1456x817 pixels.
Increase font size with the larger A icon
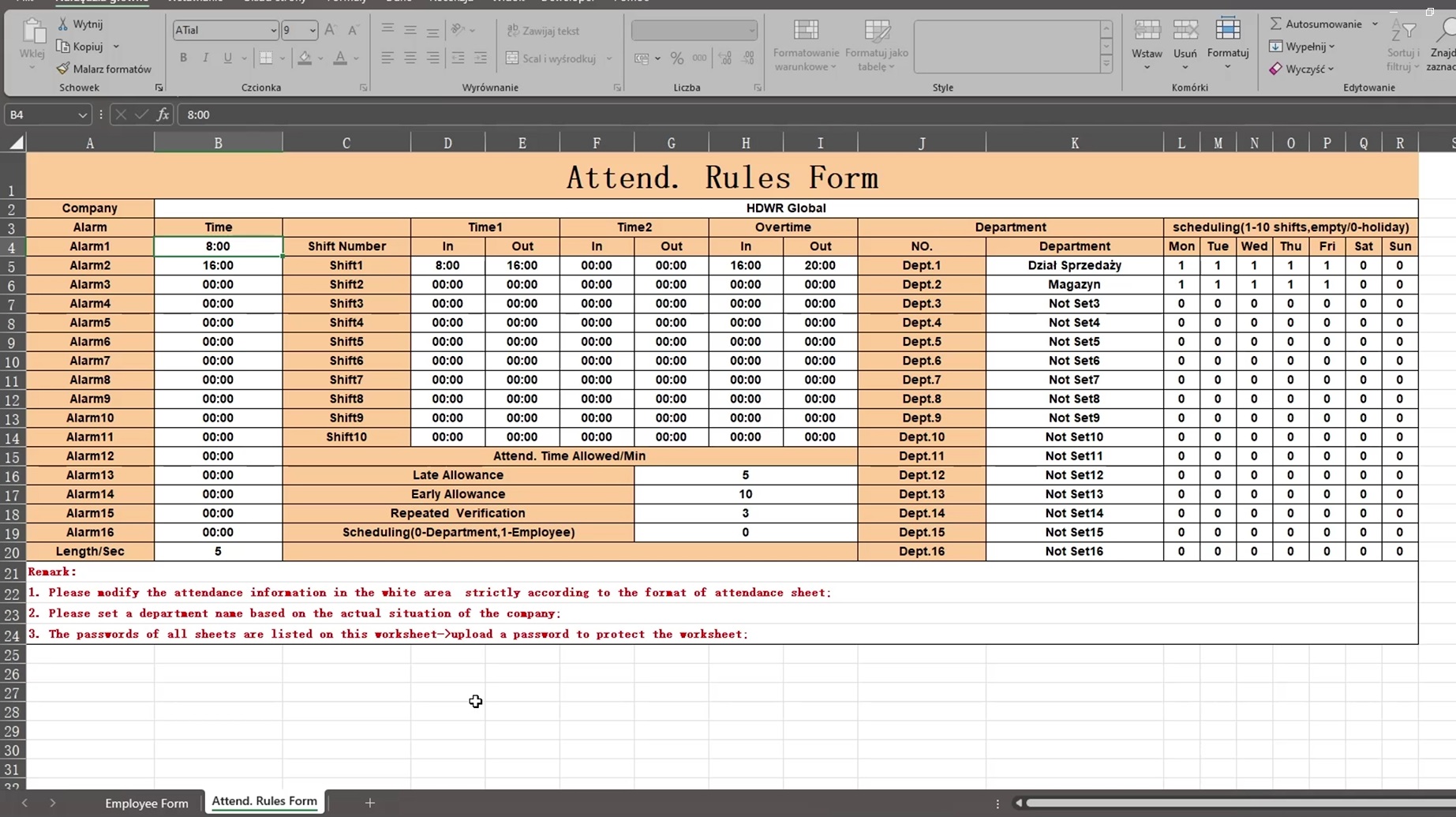[331, 30]
